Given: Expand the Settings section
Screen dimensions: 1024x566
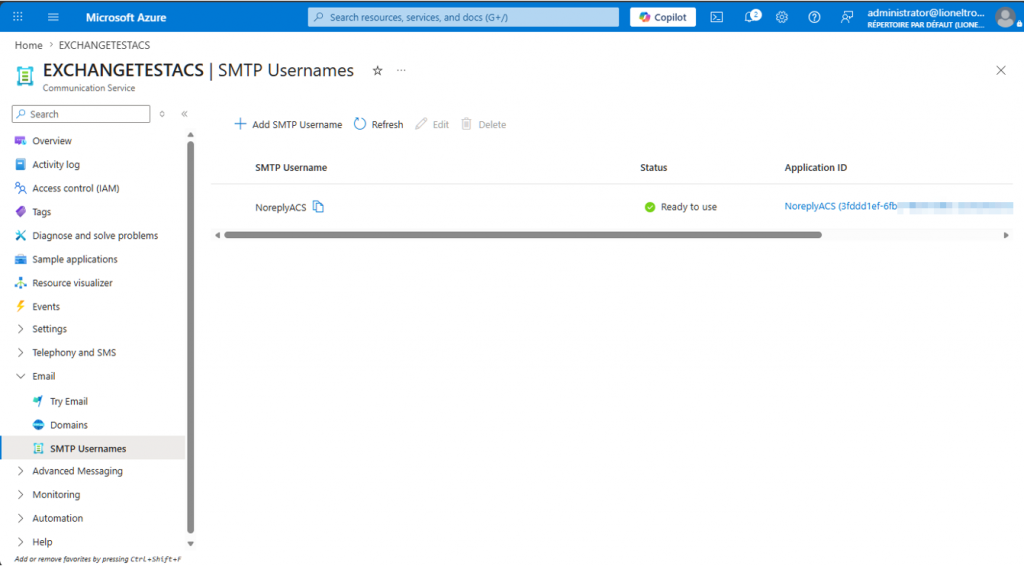Looking at the screenshot, I should pyautogui.click(x=20, y=329).
